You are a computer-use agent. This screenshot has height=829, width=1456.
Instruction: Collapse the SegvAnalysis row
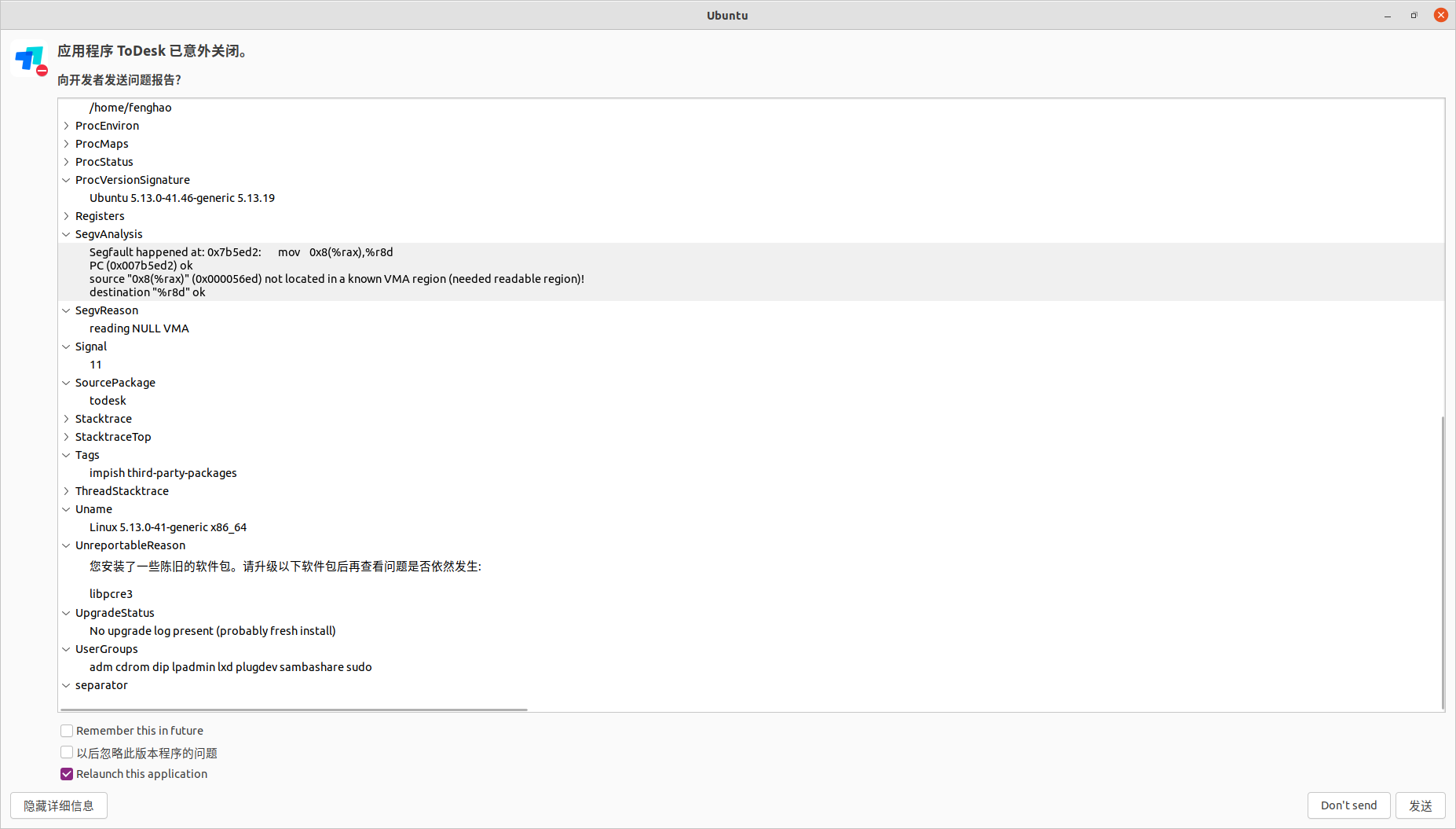point(67,234)
